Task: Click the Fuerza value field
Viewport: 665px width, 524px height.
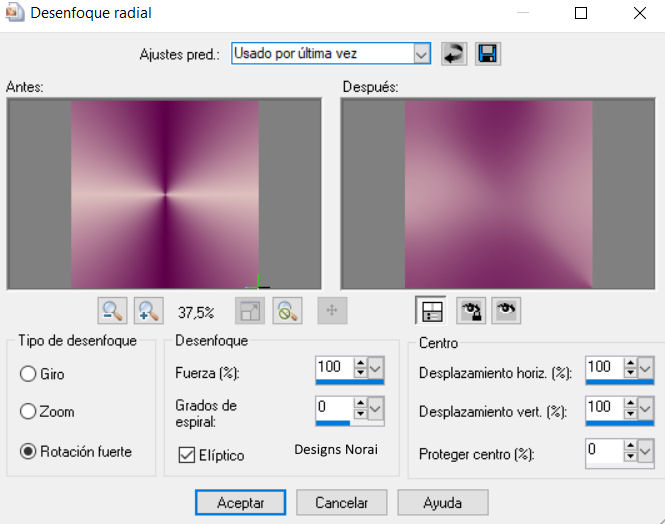Action: coord(335,367)
